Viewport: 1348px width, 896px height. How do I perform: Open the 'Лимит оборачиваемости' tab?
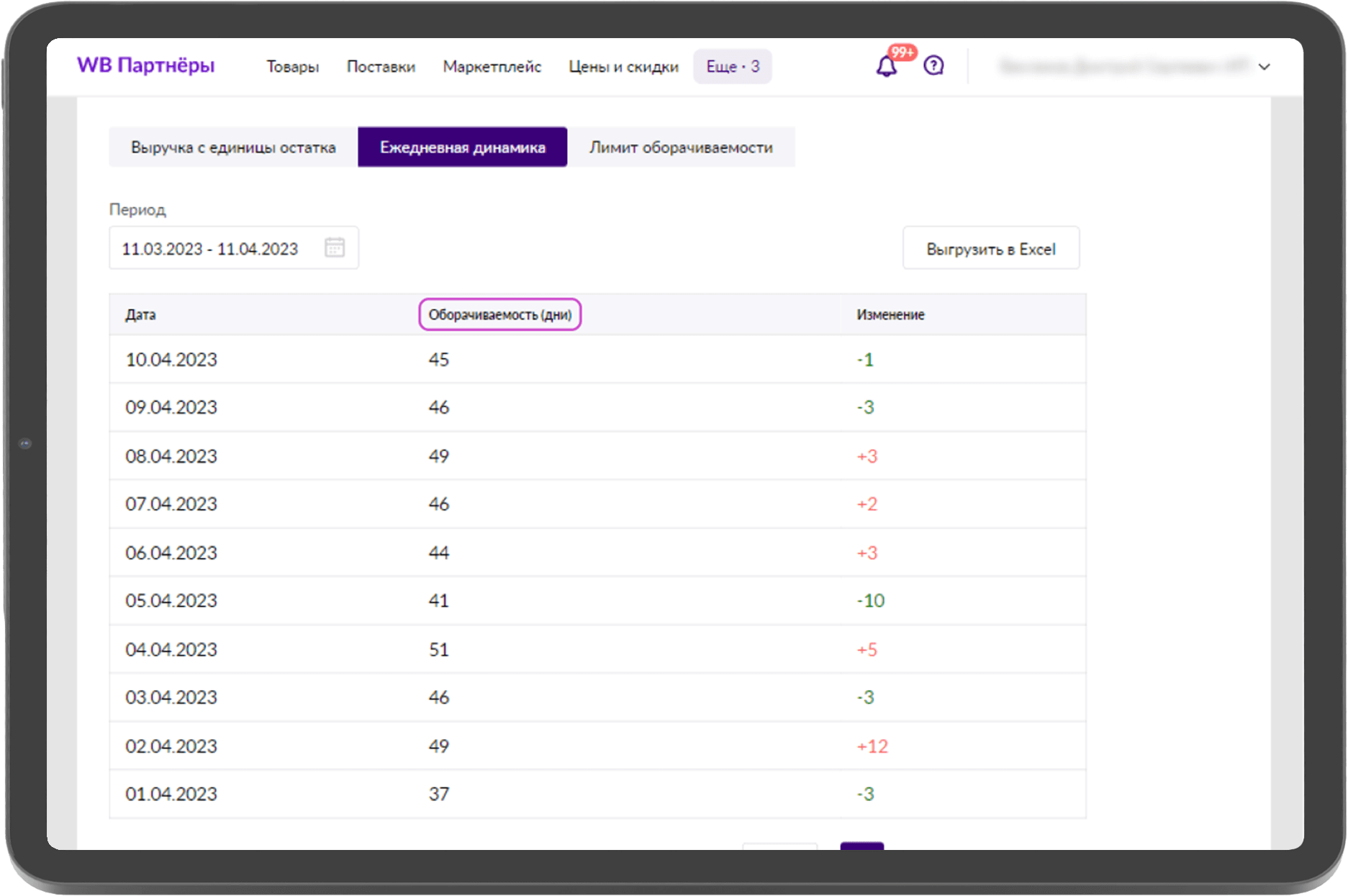(681, 147)
